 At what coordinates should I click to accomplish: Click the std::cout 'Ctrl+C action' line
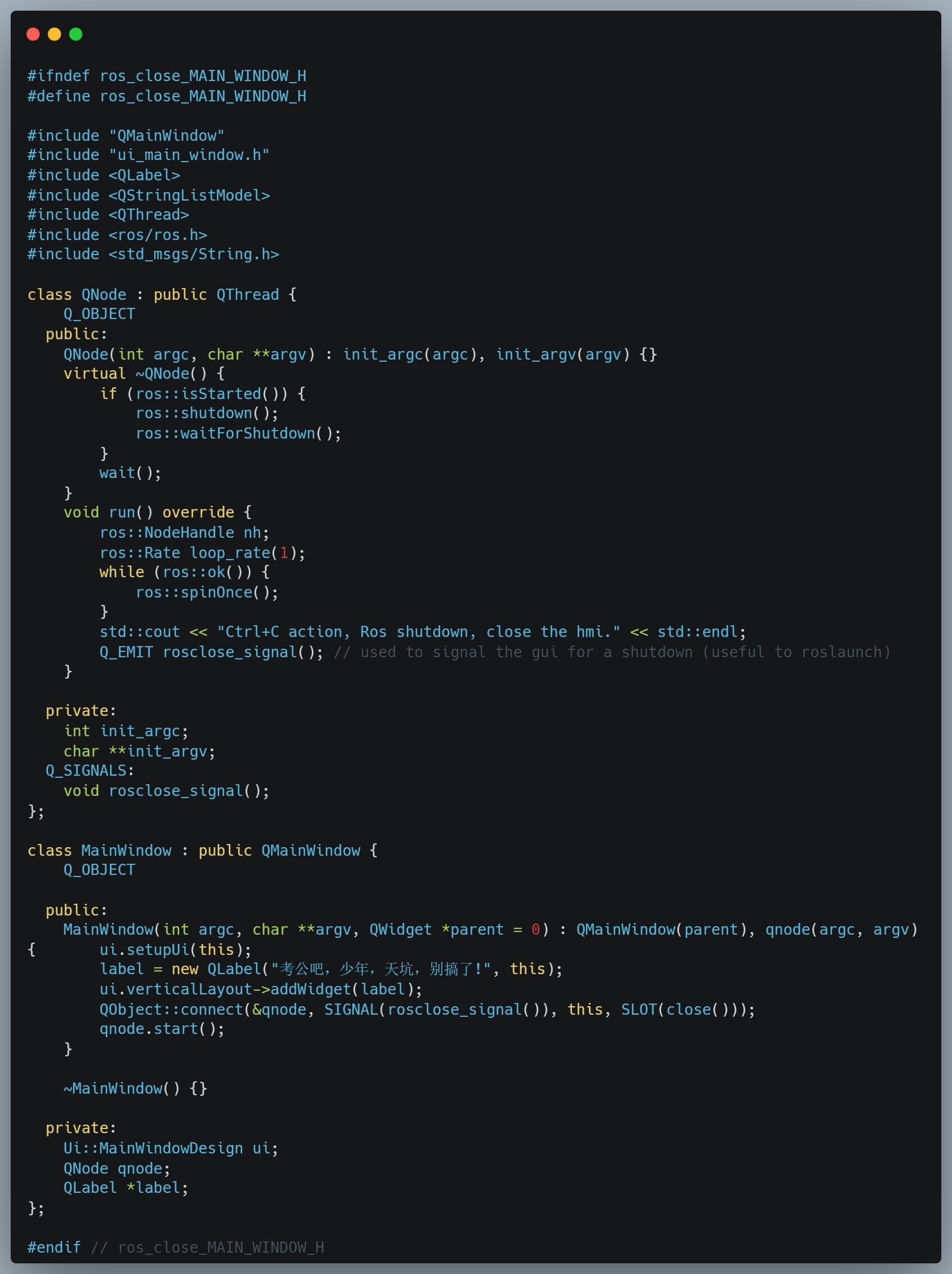click(423, 632)
